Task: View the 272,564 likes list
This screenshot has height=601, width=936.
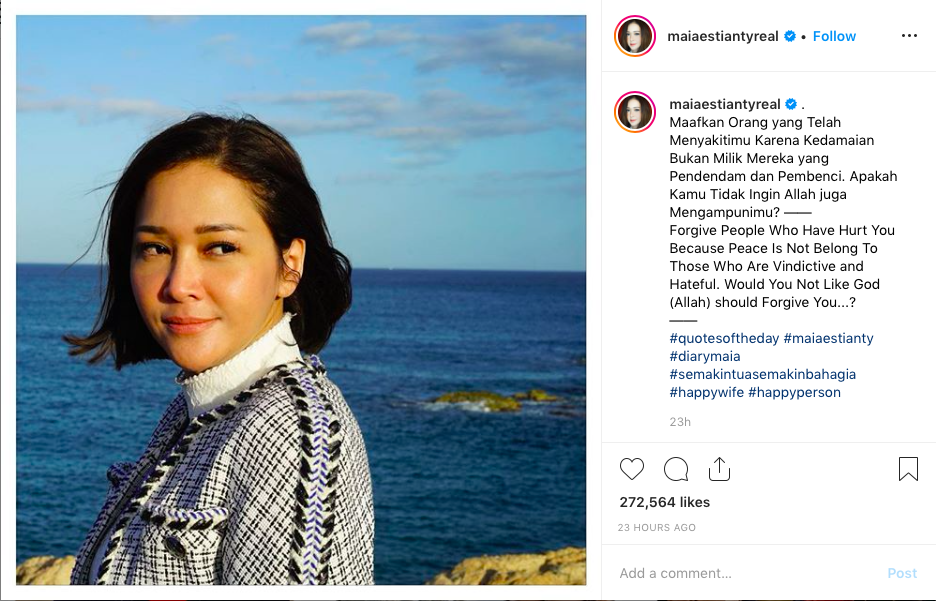Action: point(664,502)
